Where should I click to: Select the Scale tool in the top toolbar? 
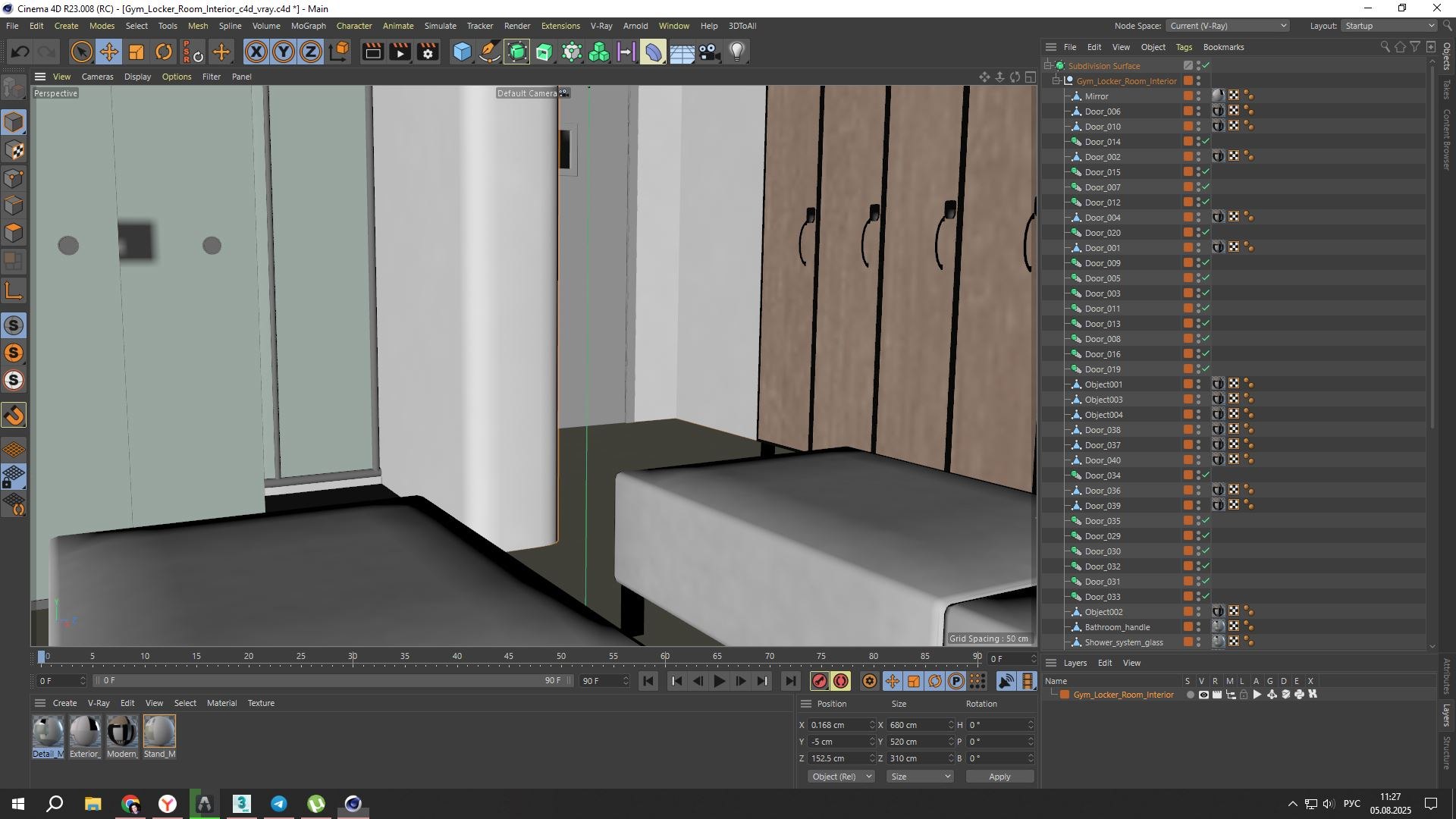click(x=136, y=52)
